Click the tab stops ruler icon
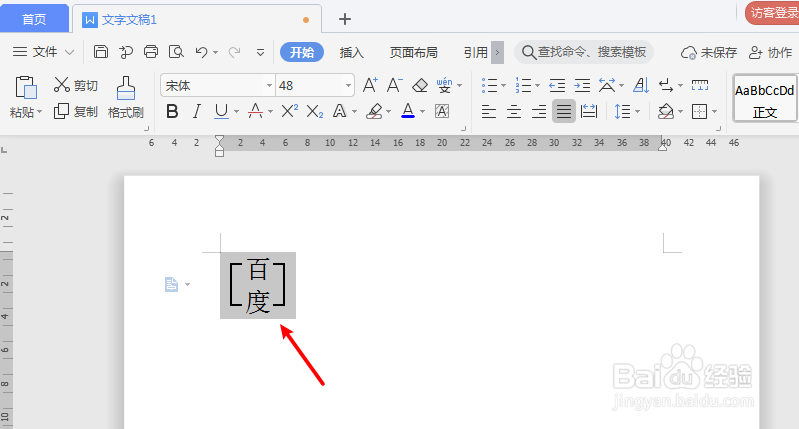The width and height of the screenshot is (799, 429). [700, 85]
